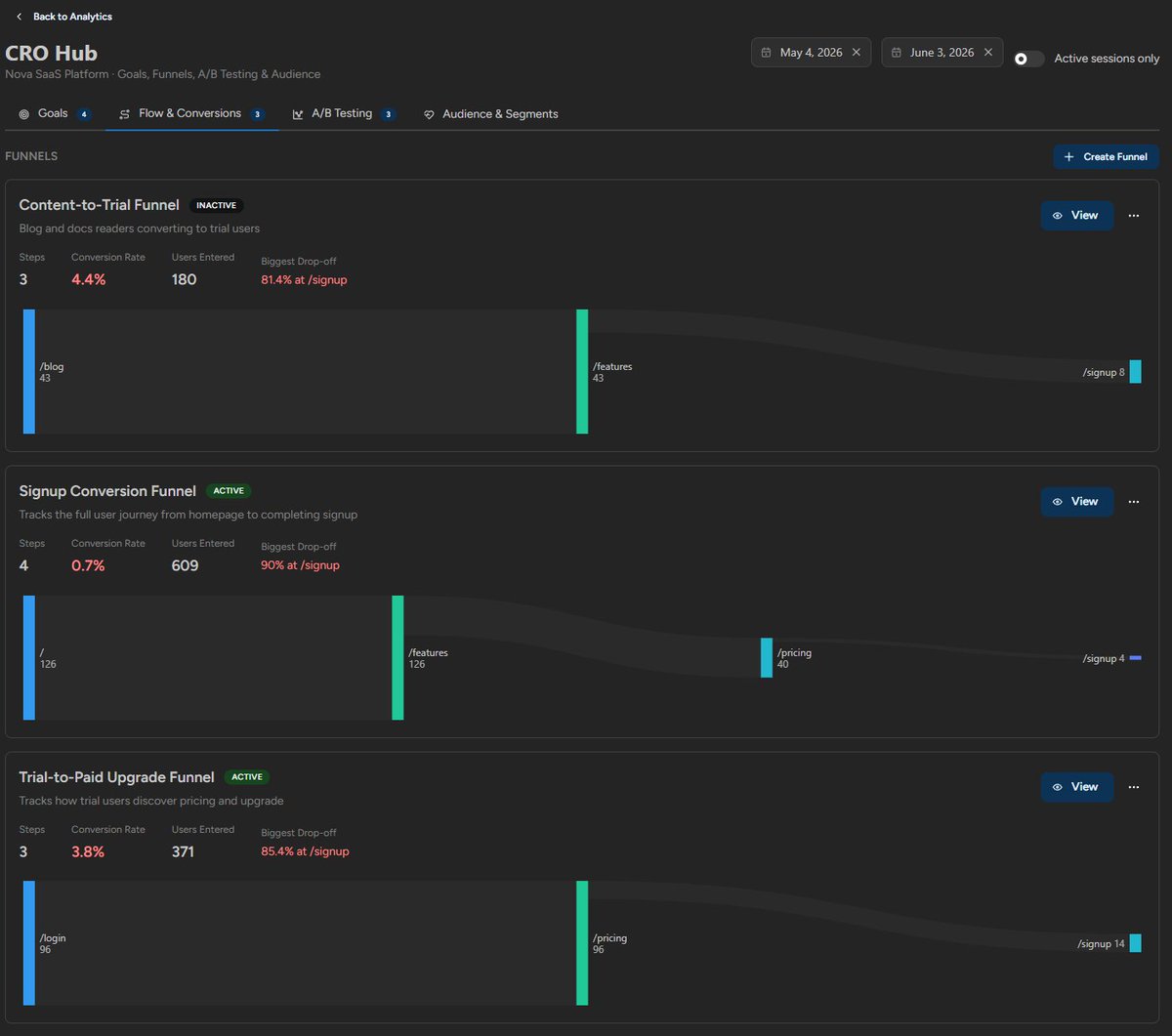Switch to the Goals tab
The image size is (1172, 1036).
[55, 113]
